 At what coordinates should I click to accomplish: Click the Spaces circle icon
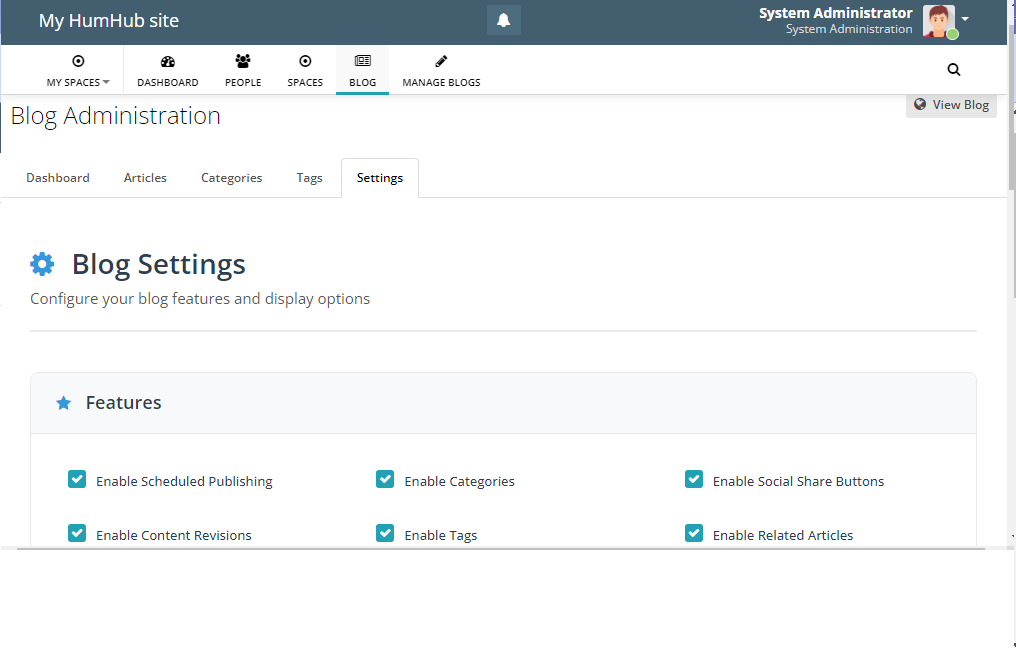(305, 62)
